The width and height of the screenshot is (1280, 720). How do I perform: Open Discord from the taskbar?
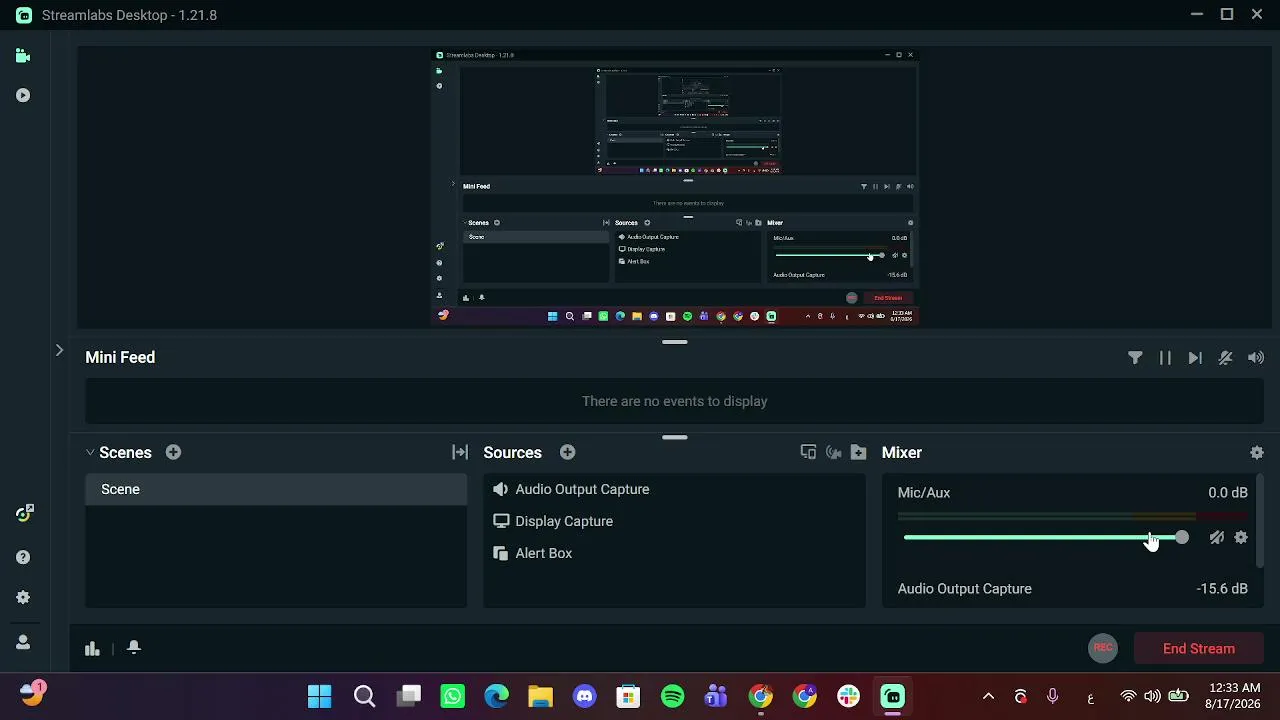[x=585, y=696]
